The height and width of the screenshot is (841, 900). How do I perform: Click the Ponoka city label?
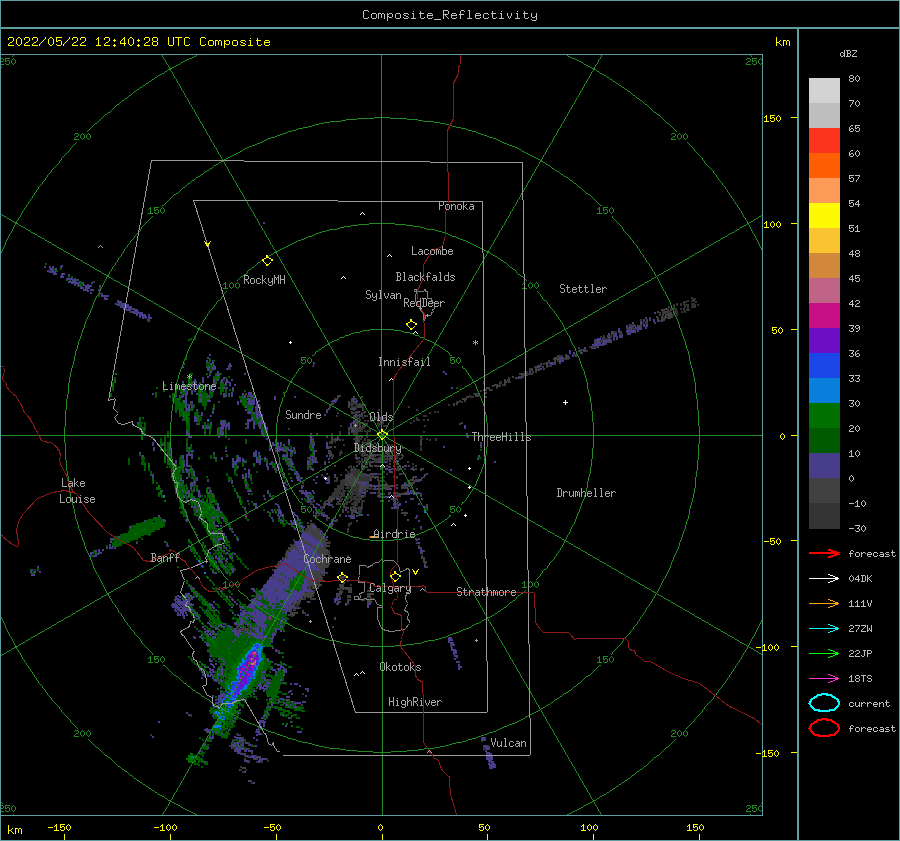(x=456, y=206)
